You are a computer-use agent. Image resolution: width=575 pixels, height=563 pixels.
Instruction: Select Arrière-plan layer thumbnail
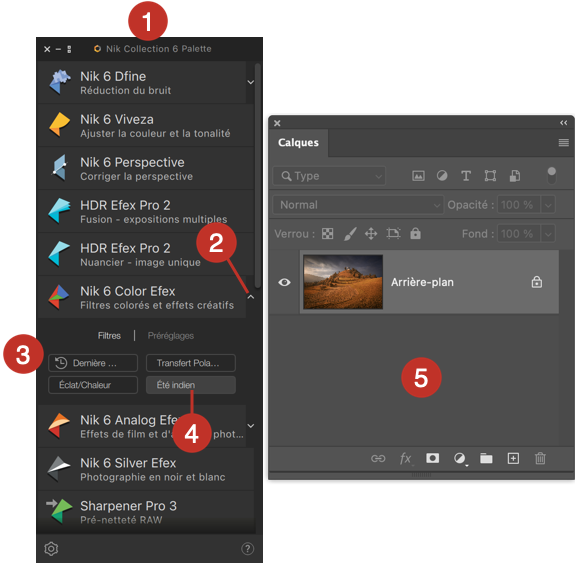click(x=343, y=282)
